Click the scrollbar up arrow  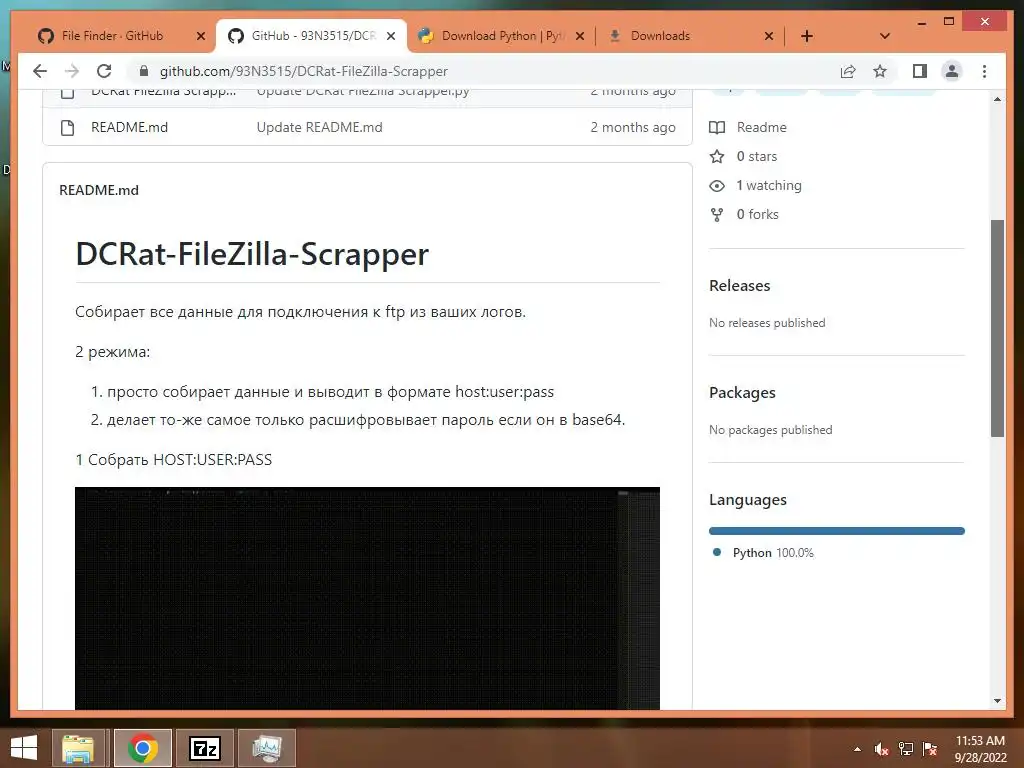tap(997, 99)
